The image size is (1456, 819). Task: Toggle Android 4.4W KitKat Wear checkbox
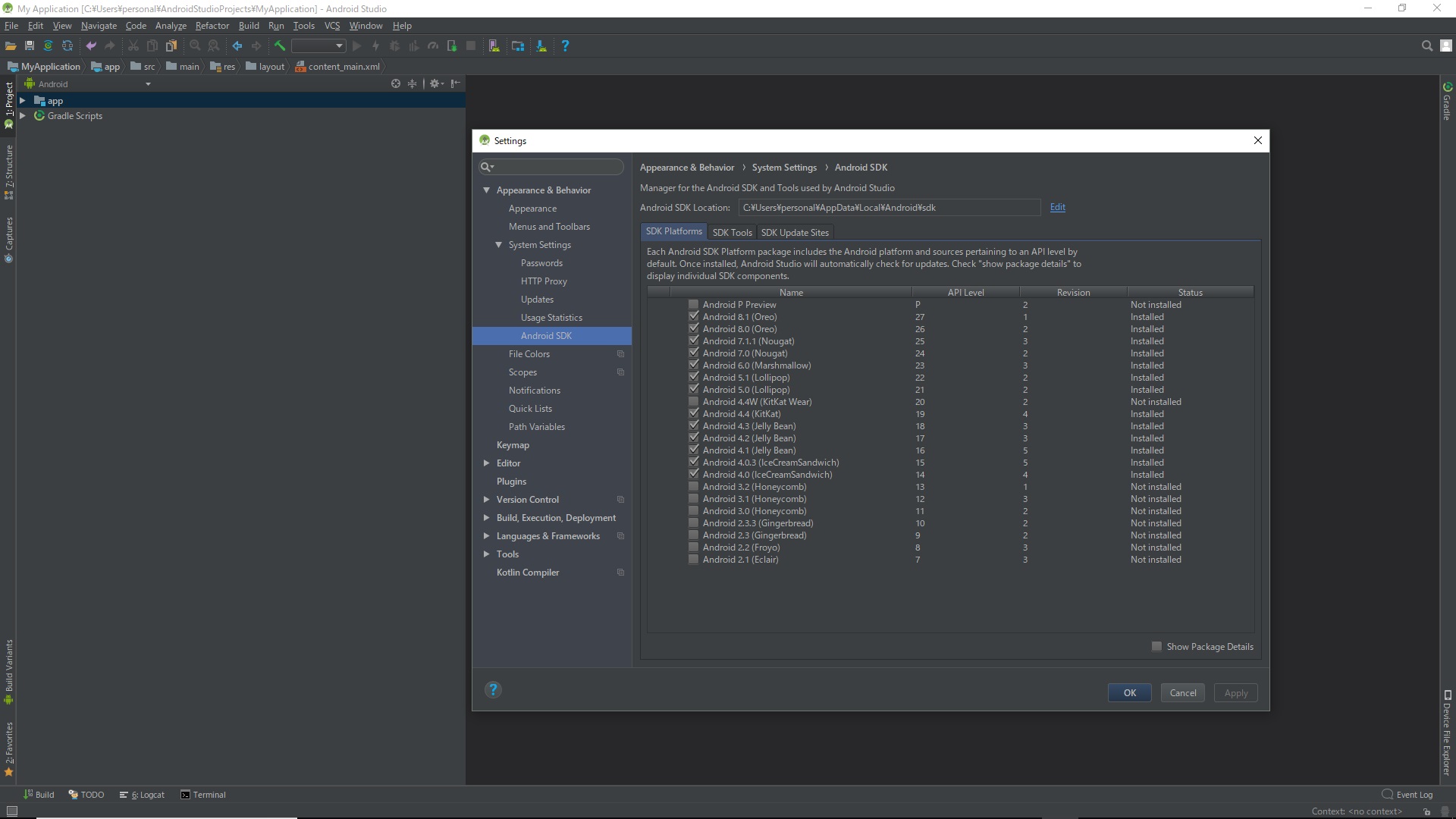[693, 401]
